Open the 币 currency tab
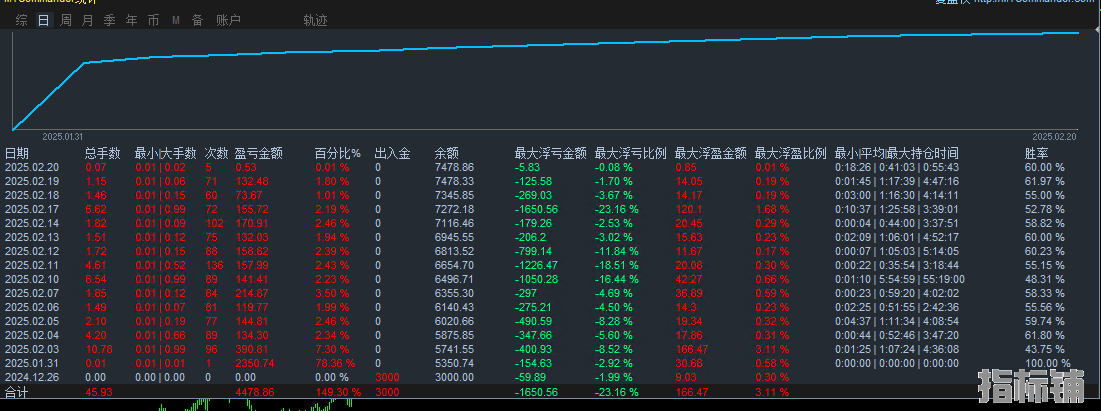The image size is (1101, 411). (153, 20)
